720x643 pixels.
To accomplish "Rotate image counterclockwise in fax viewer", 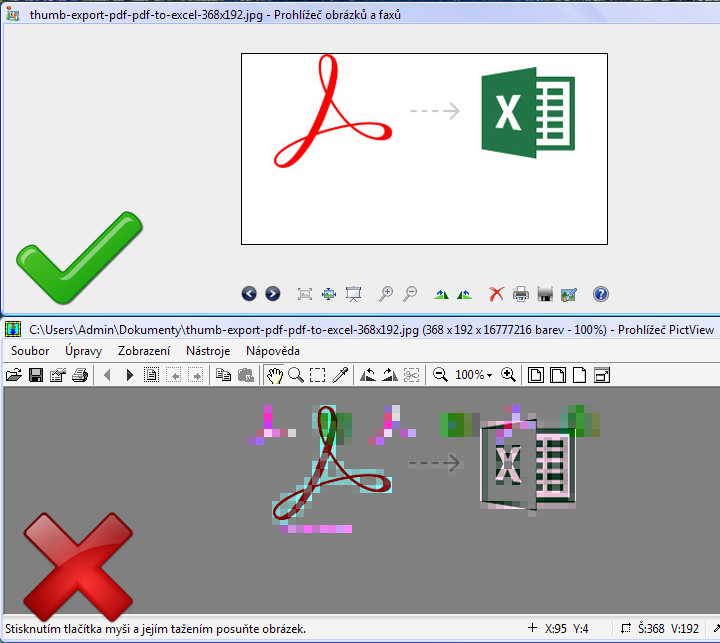I will tap(464, 294).
